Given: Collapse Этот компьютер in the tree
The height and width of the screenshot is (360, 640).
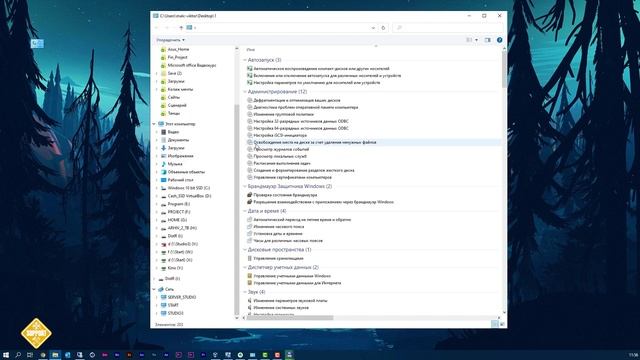Looking at the screenshot, I should tap(154, 124).
